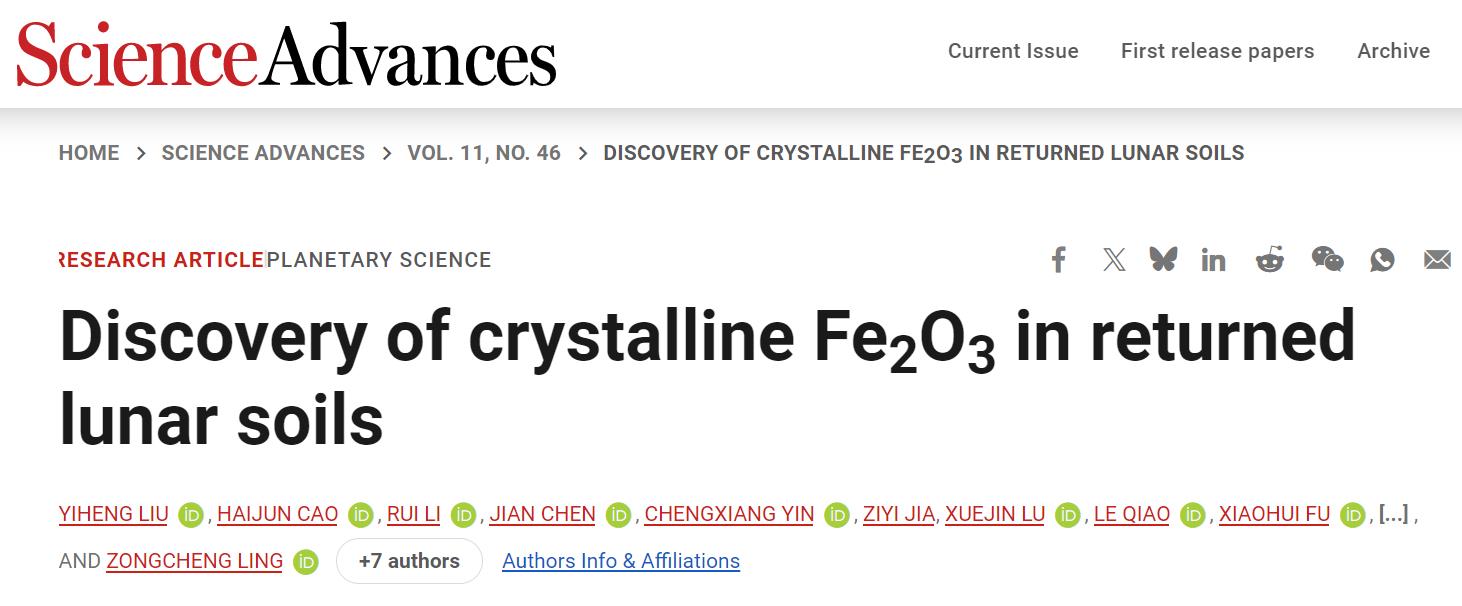Open author Haijun Cao's link
Viewport: 1462px width, 606px height.
277,514
